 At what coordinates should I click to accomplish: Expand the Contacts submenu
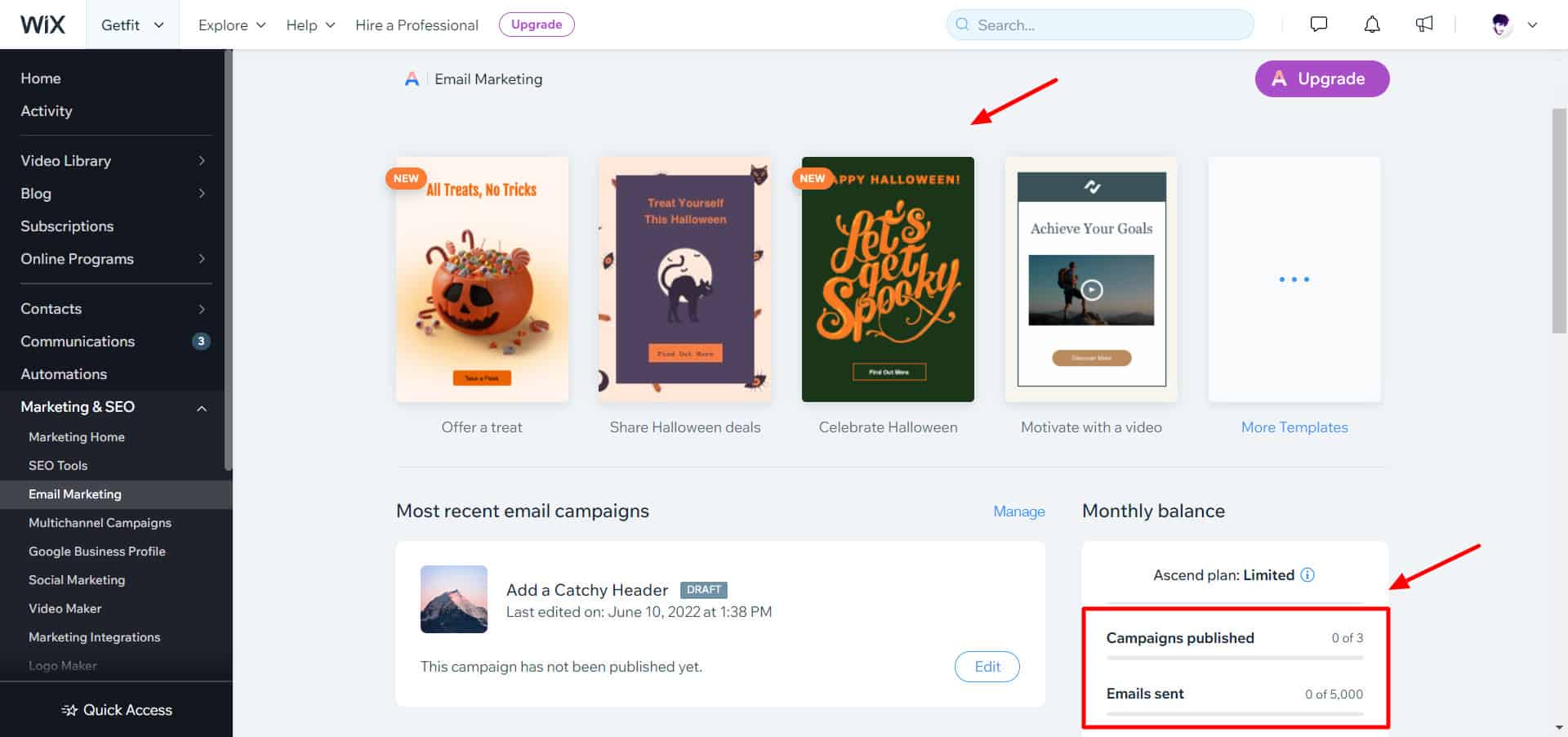(201, 309)
